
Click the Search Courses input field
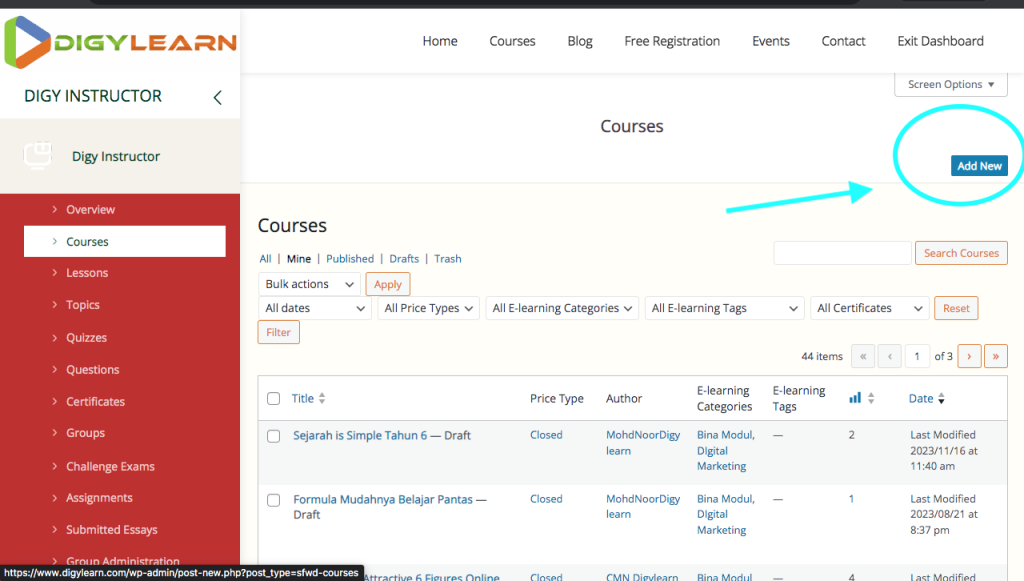click(x=842, y=253)
